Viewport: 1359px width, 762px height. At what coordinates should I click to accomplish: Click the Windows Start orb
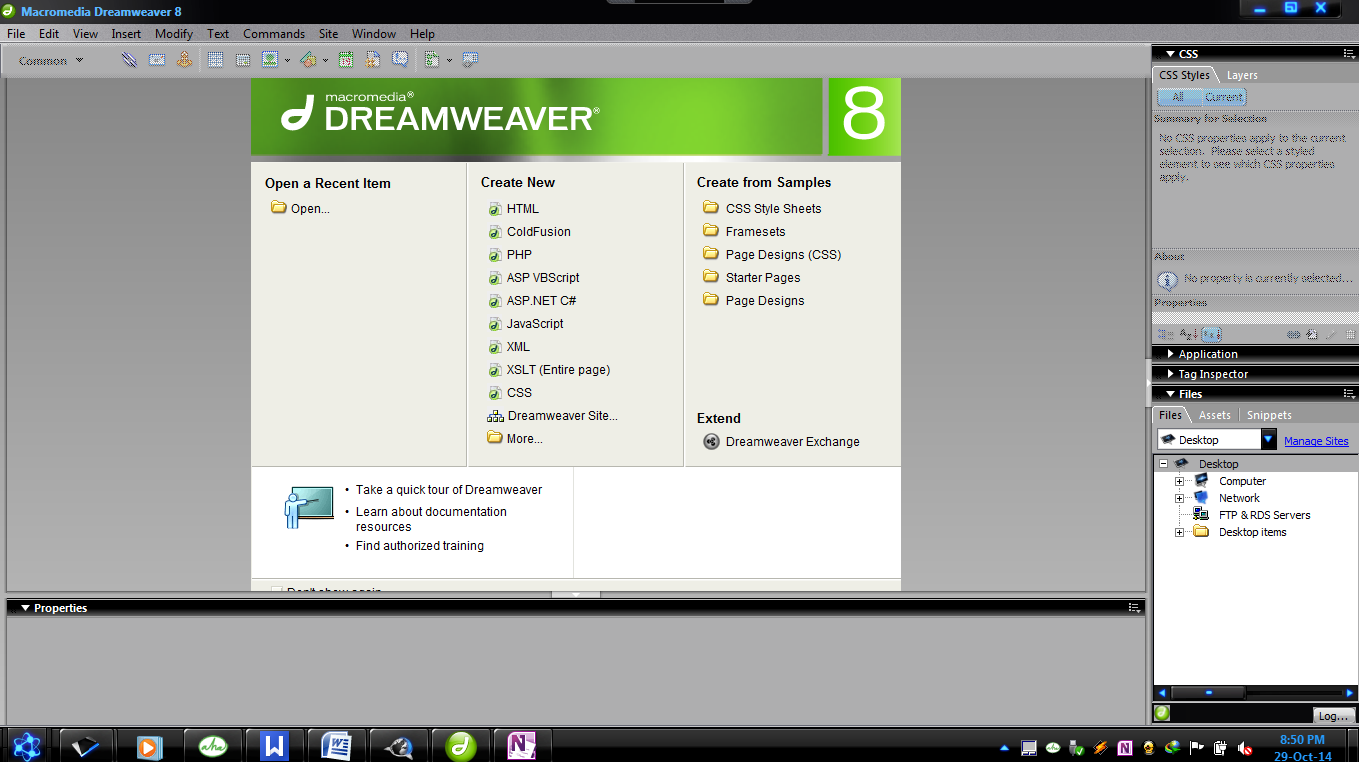point(26,745)
